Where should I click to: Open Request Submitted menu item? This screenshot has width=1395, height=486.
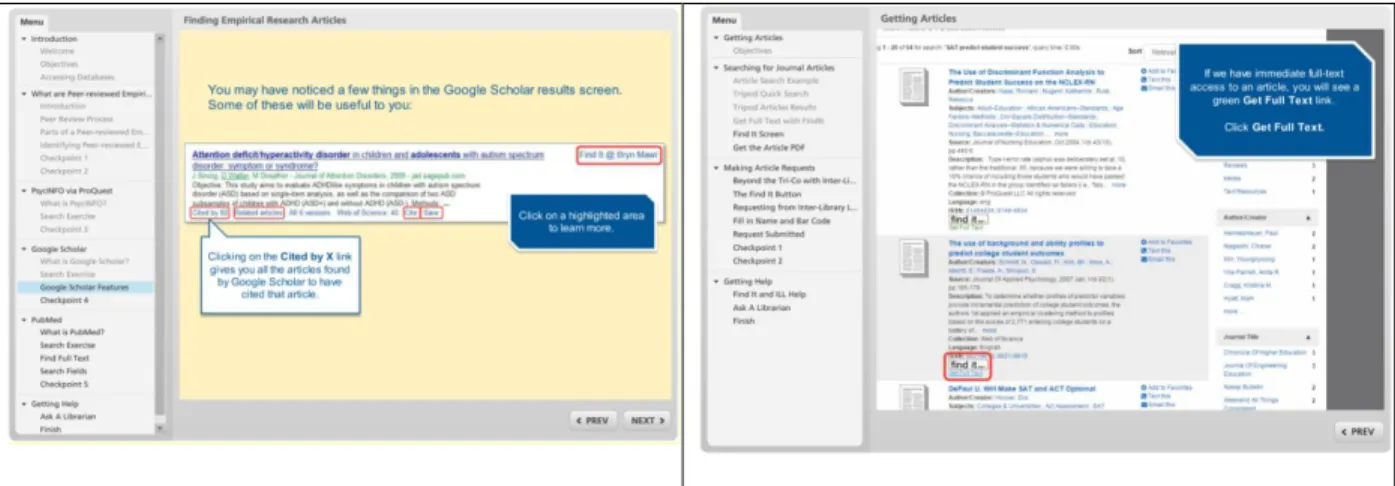pos(770,234)
